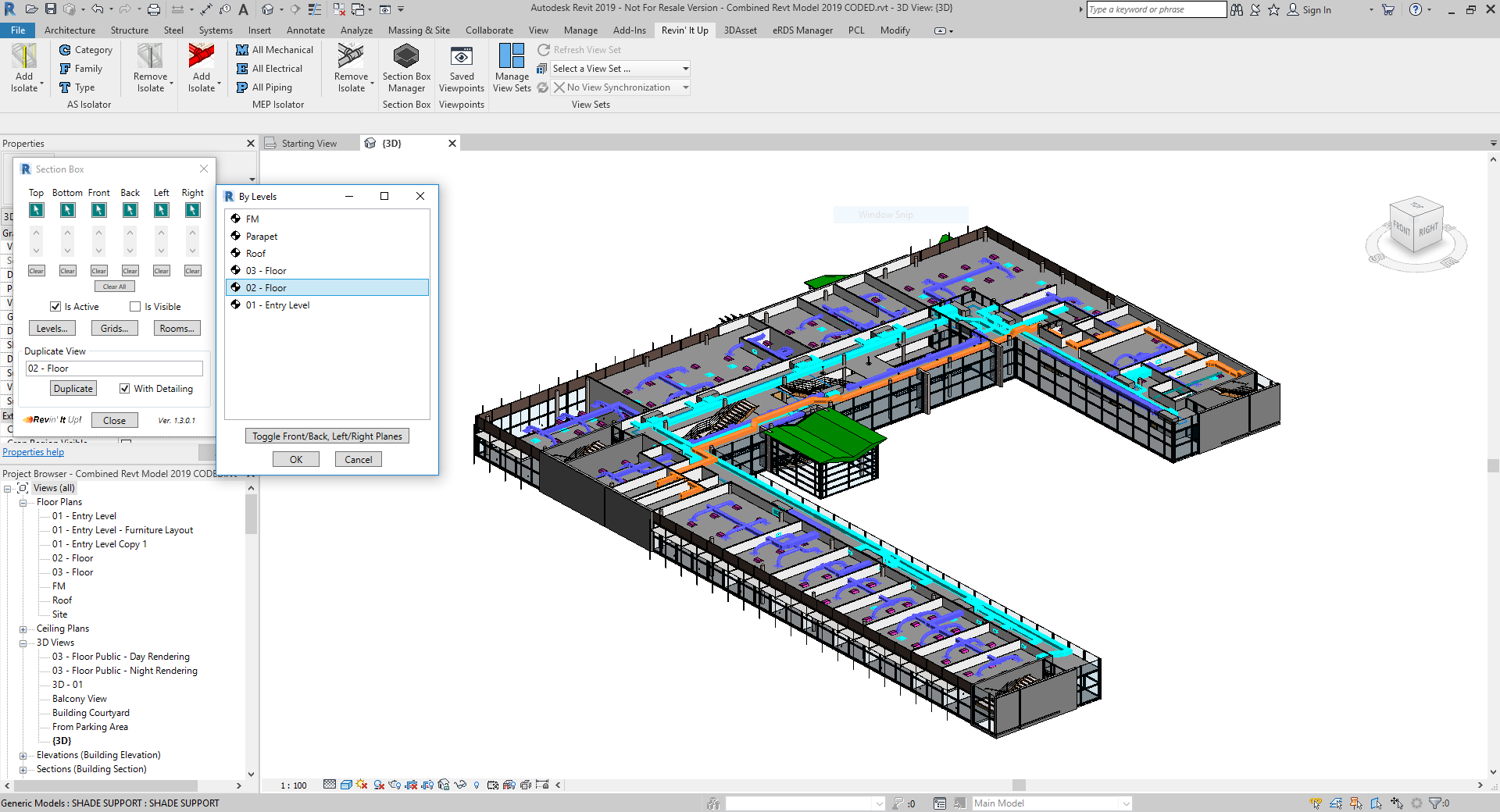
Task: Expand the Ceiling Plans tree node
Action: (x=23, y=629)
